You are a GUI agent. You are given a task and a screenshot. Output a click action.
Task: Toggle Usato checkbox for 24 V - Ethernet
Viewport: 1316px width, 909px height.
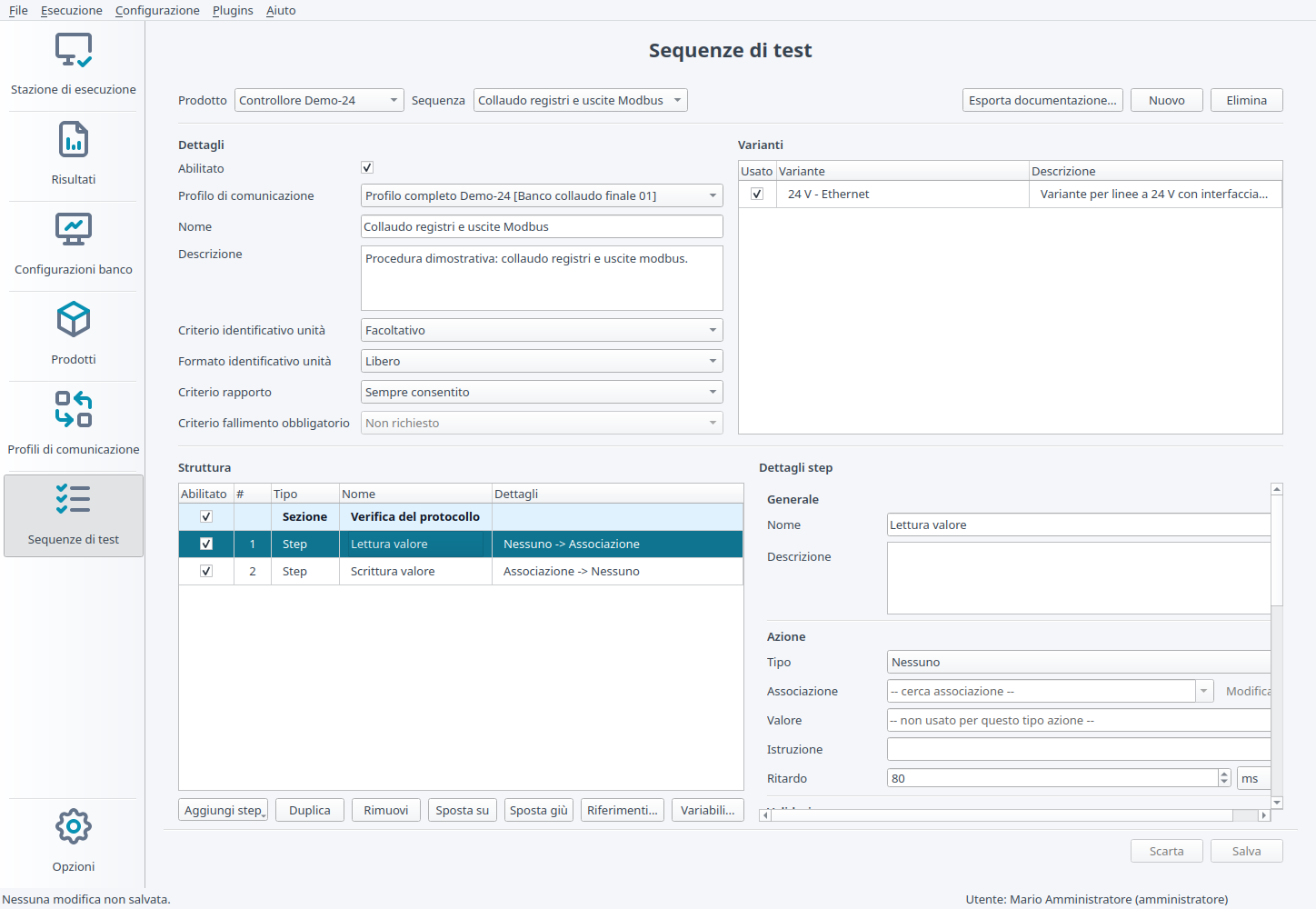[757, 194]
